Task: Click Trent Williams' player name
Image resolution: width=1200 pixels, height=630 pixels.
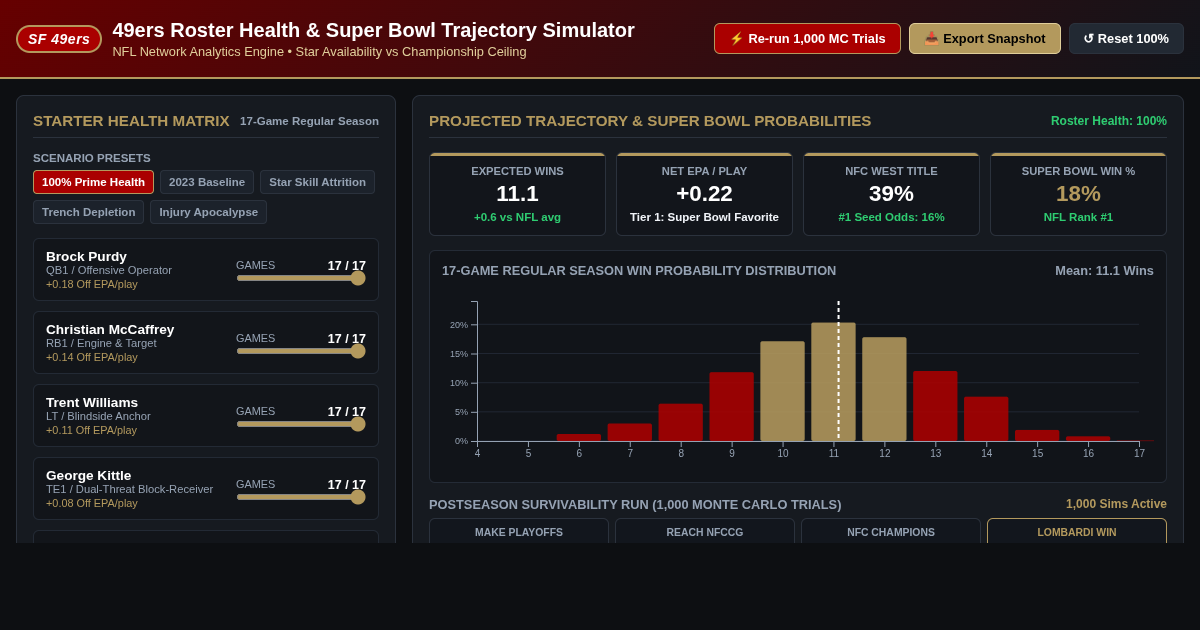Action: 92,402
